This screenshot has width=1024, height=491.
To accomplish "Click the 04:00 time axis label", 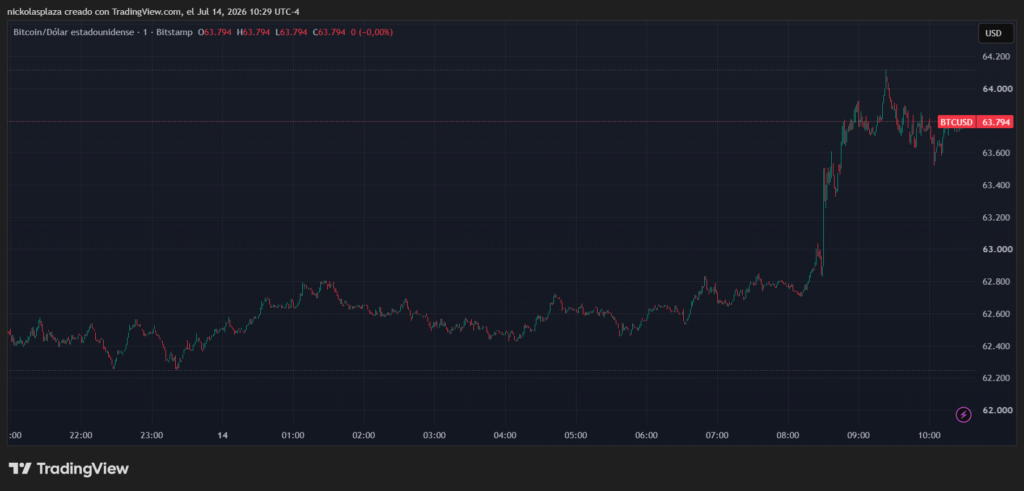I will 505,436.
